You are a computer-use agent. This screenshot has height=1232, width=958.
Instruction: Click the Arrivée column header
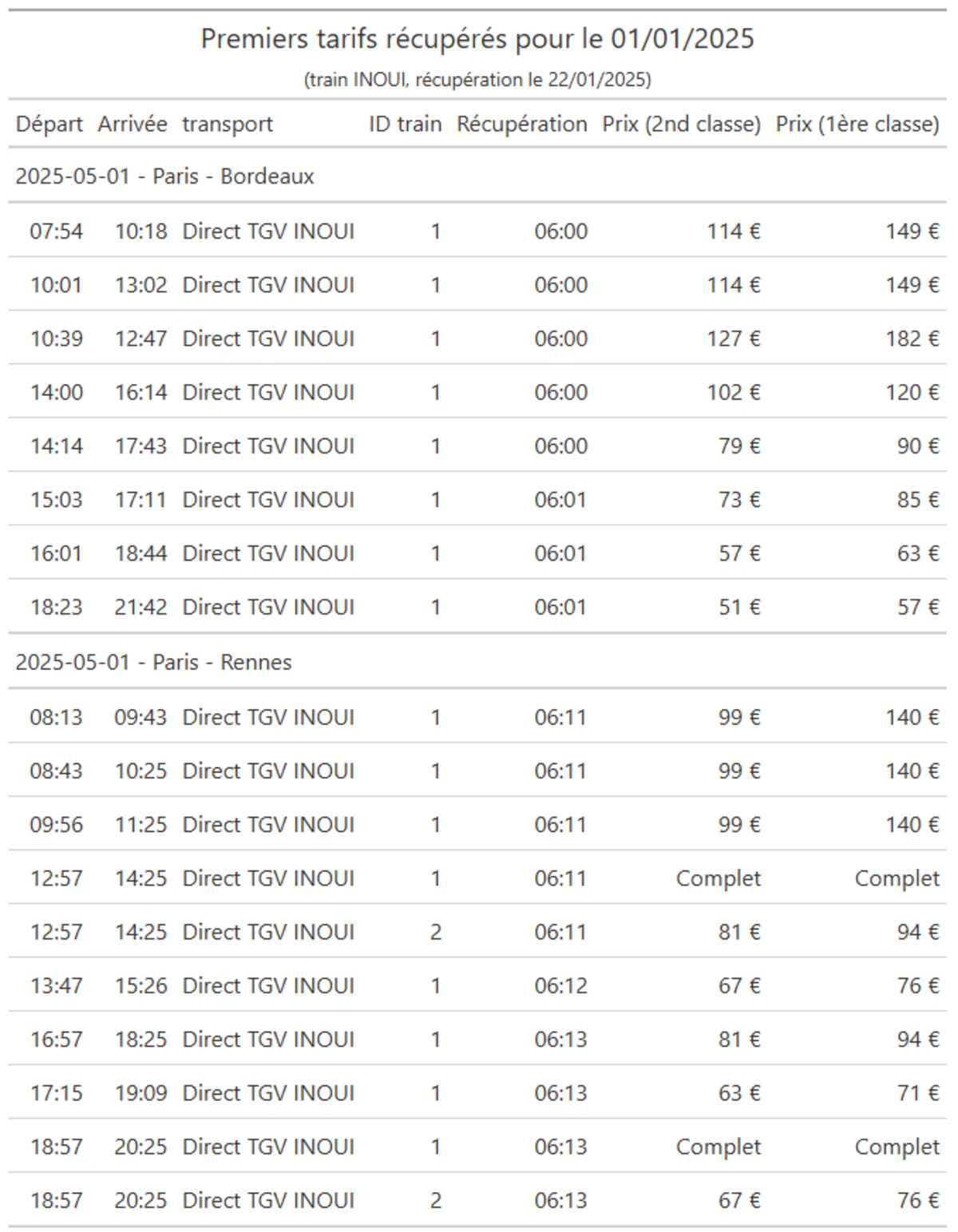tap(133, 124)
